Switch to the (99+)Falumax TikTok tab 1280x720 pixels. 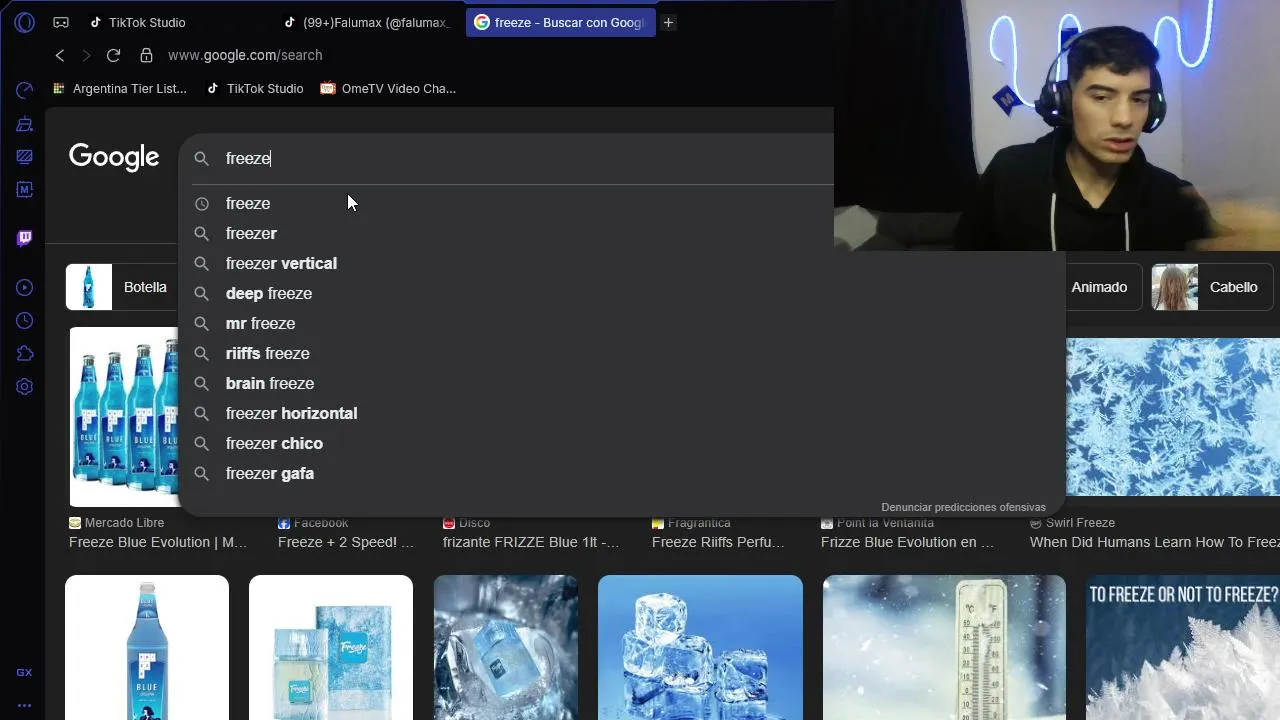(x=367, y=22)
